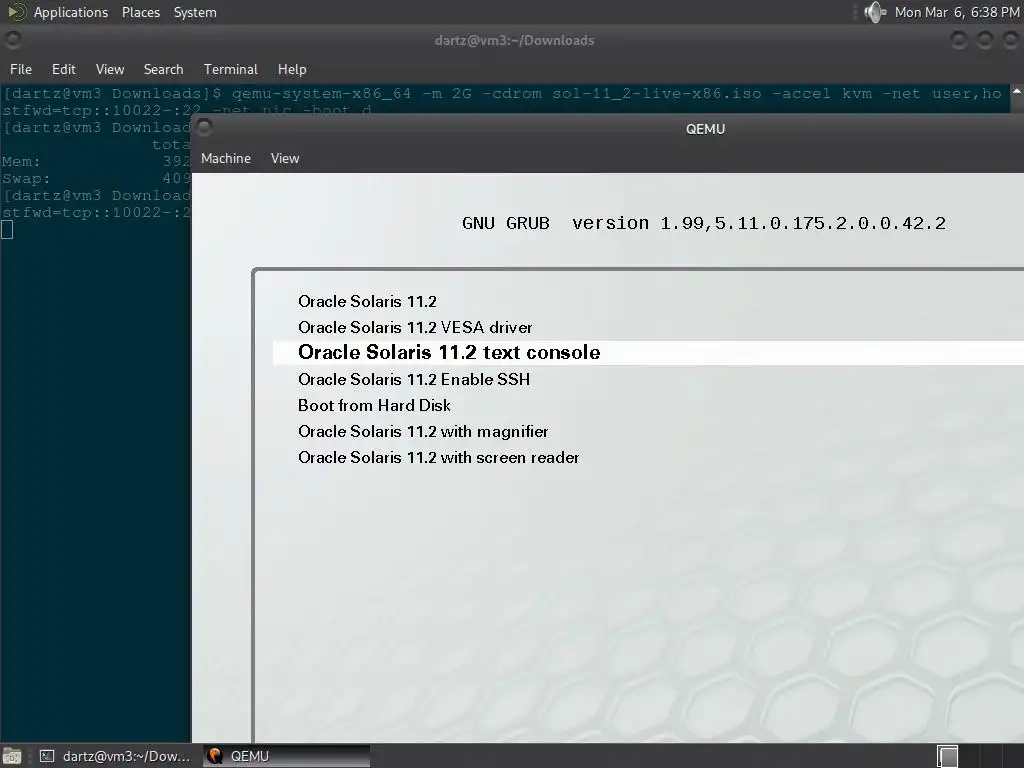
Task: Click the terminal icon in the taskbar button
Action: [47, 756]
